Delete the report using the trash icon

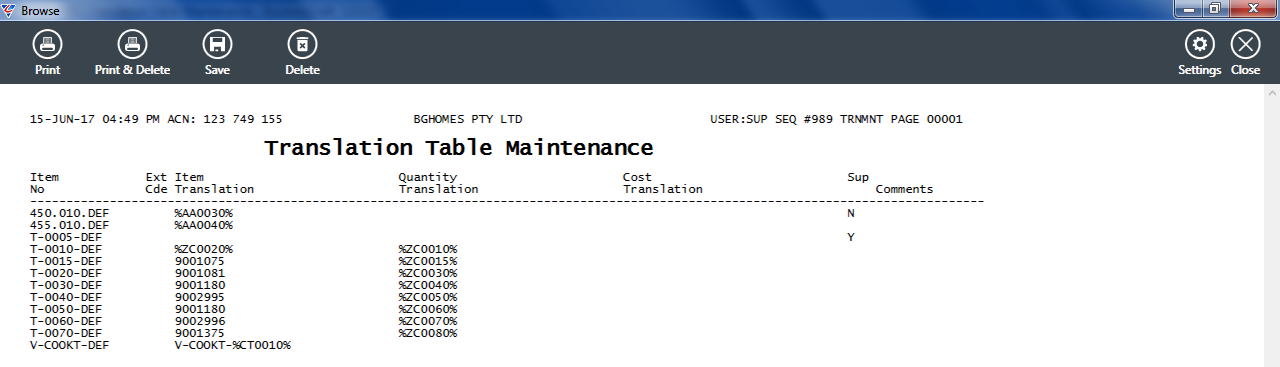pyautogui.click(x=302, y=44)
